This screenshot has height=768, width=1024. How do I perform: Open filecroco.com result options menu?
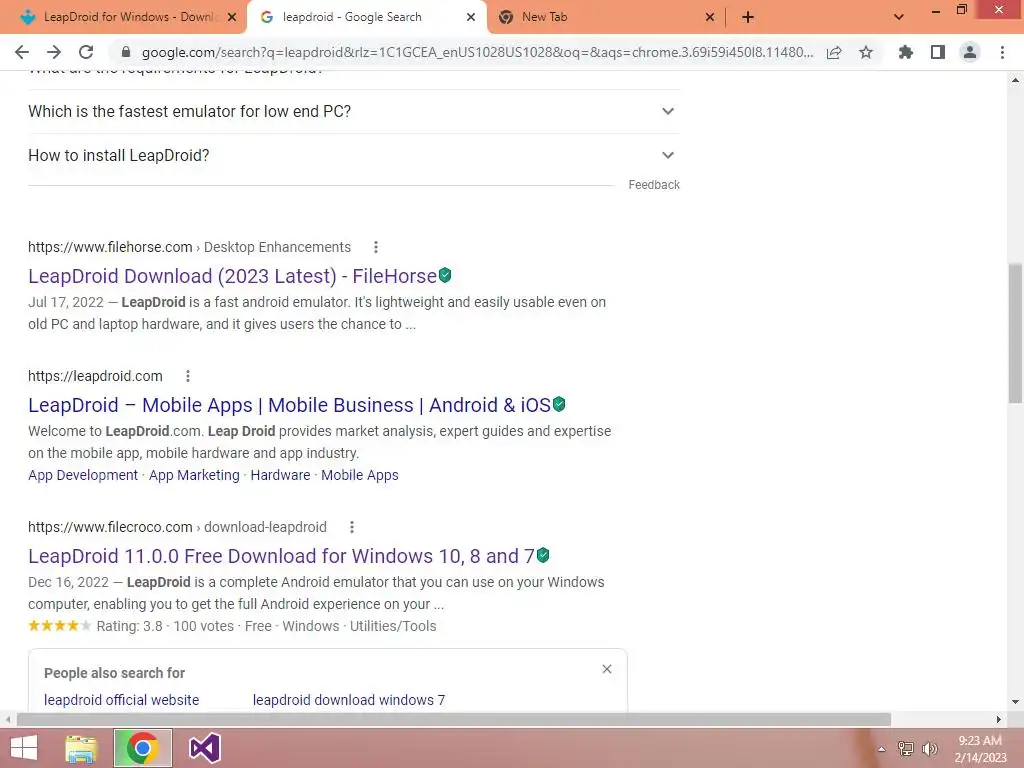coord(352,527)
